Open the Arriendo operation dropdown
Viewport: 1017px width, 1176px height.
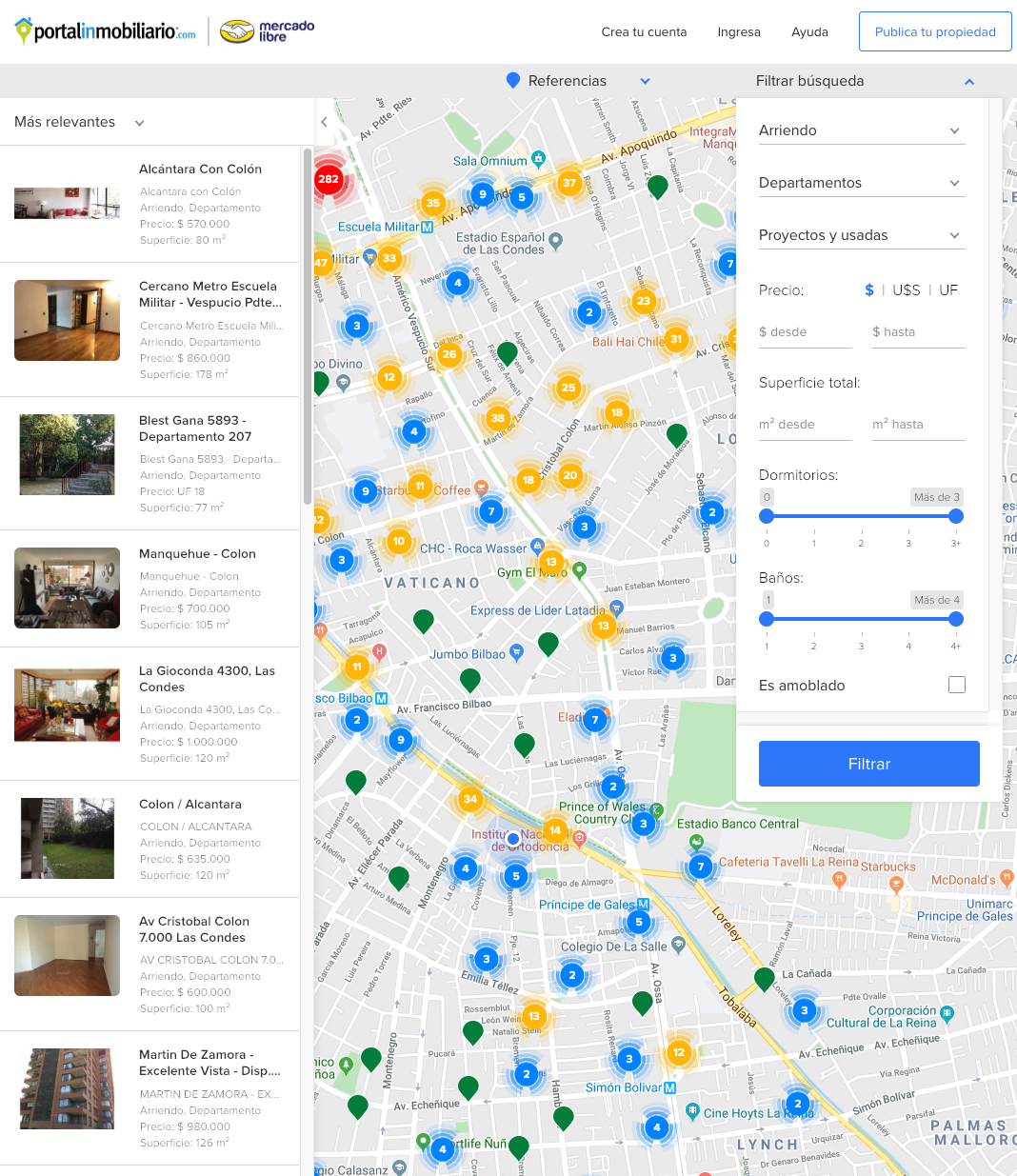point(862,130)
